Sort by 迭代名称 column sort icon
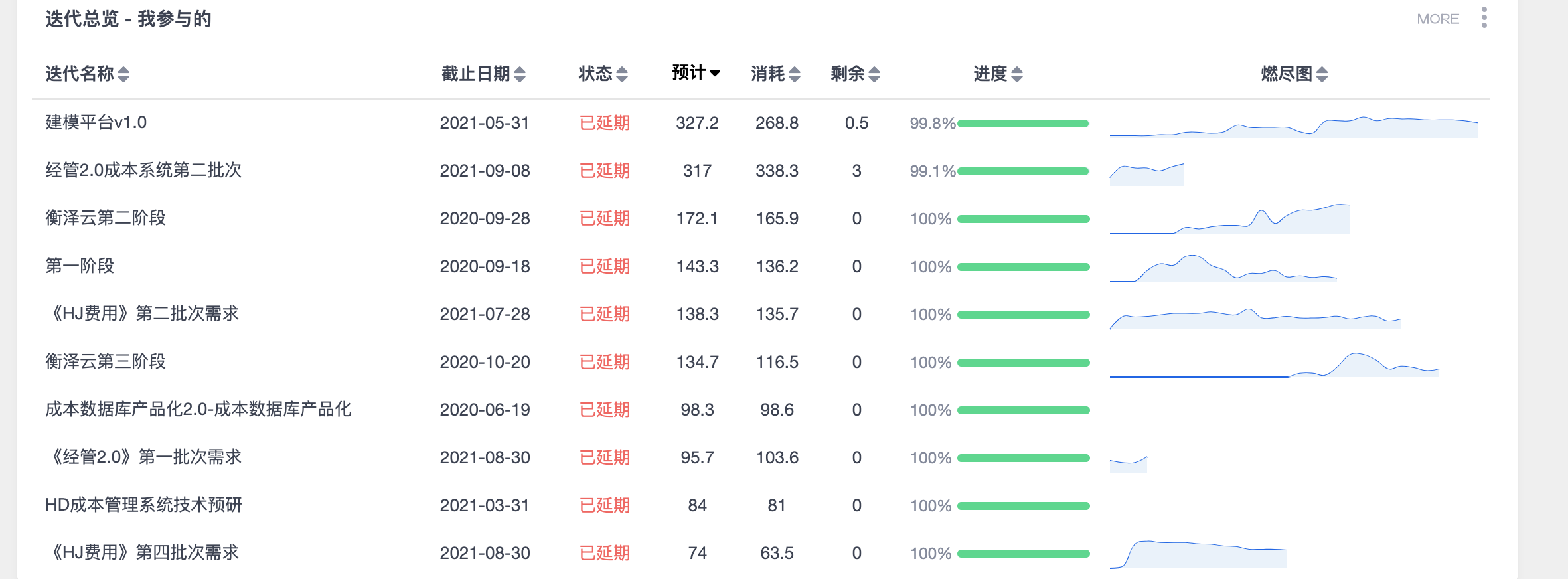The width and height of the screenshot is (1568, 579). [x=123, y=74]
